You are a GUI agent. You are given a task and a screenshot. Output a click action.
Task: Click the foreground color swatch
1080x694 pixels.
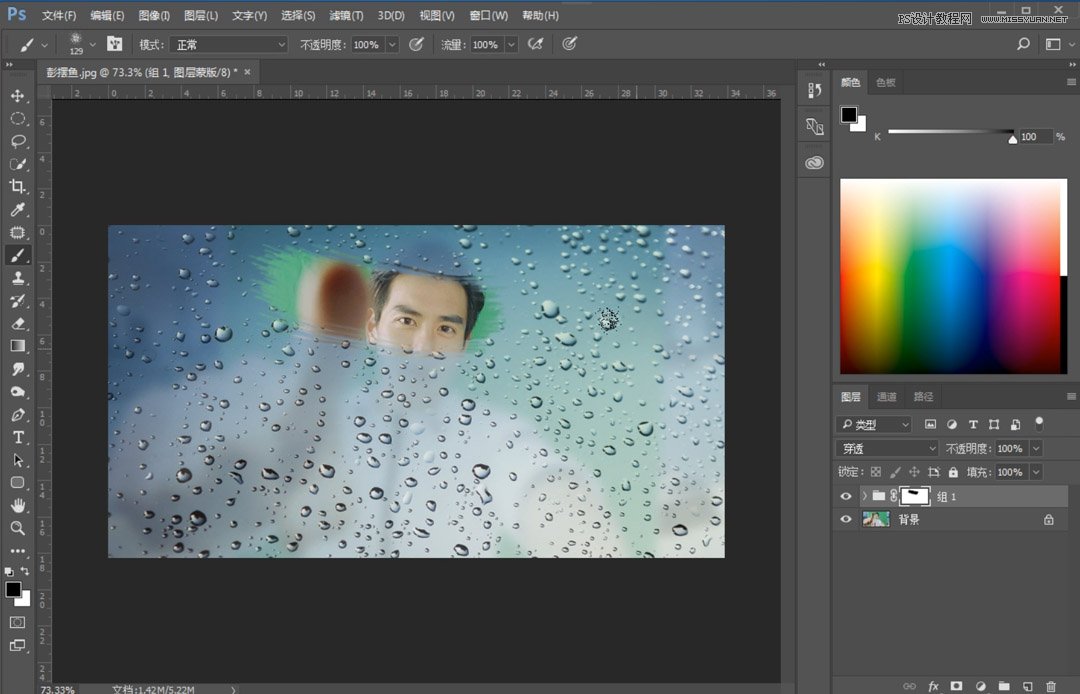14,589
